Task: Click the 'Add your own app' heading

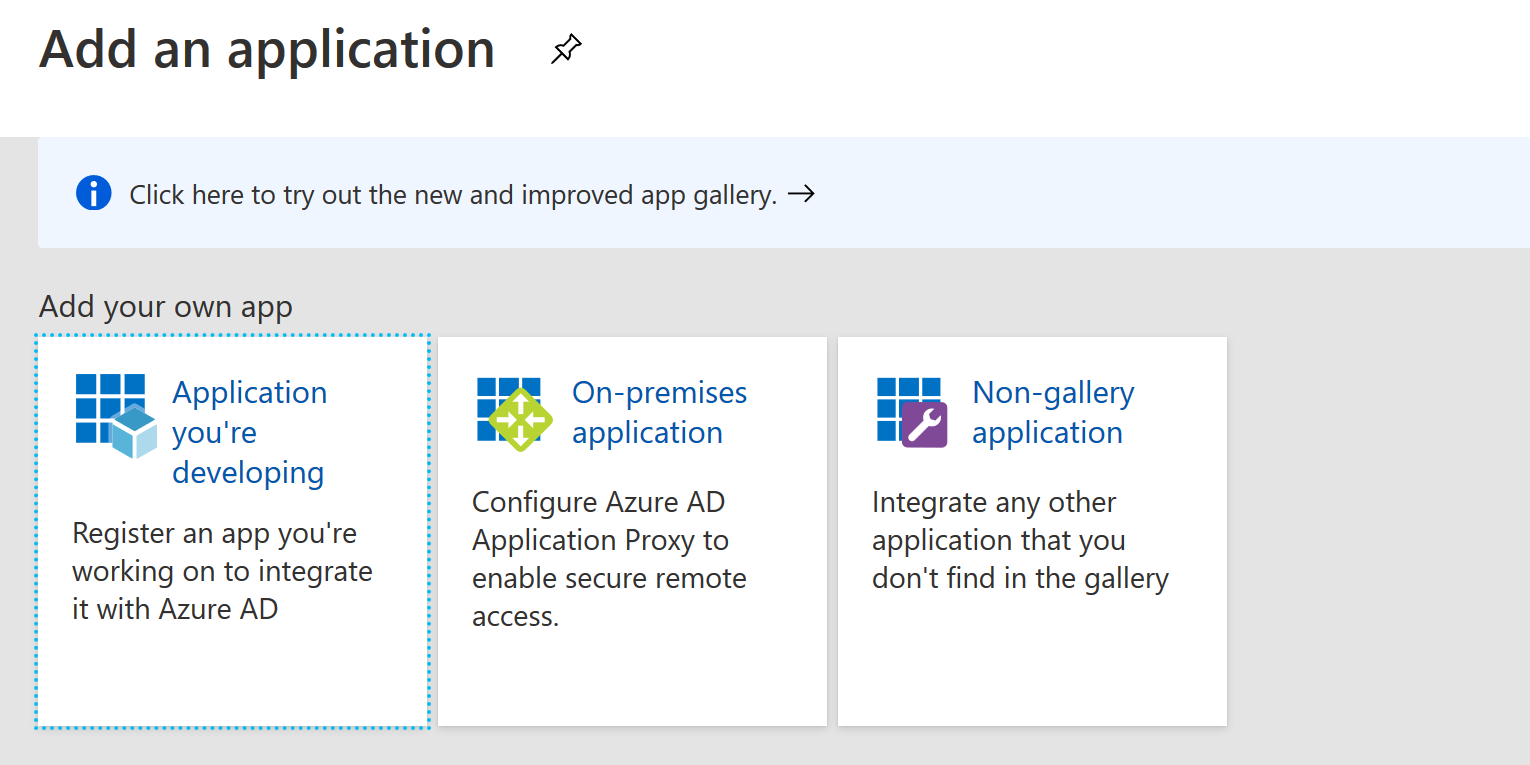Action: (166, 307)
